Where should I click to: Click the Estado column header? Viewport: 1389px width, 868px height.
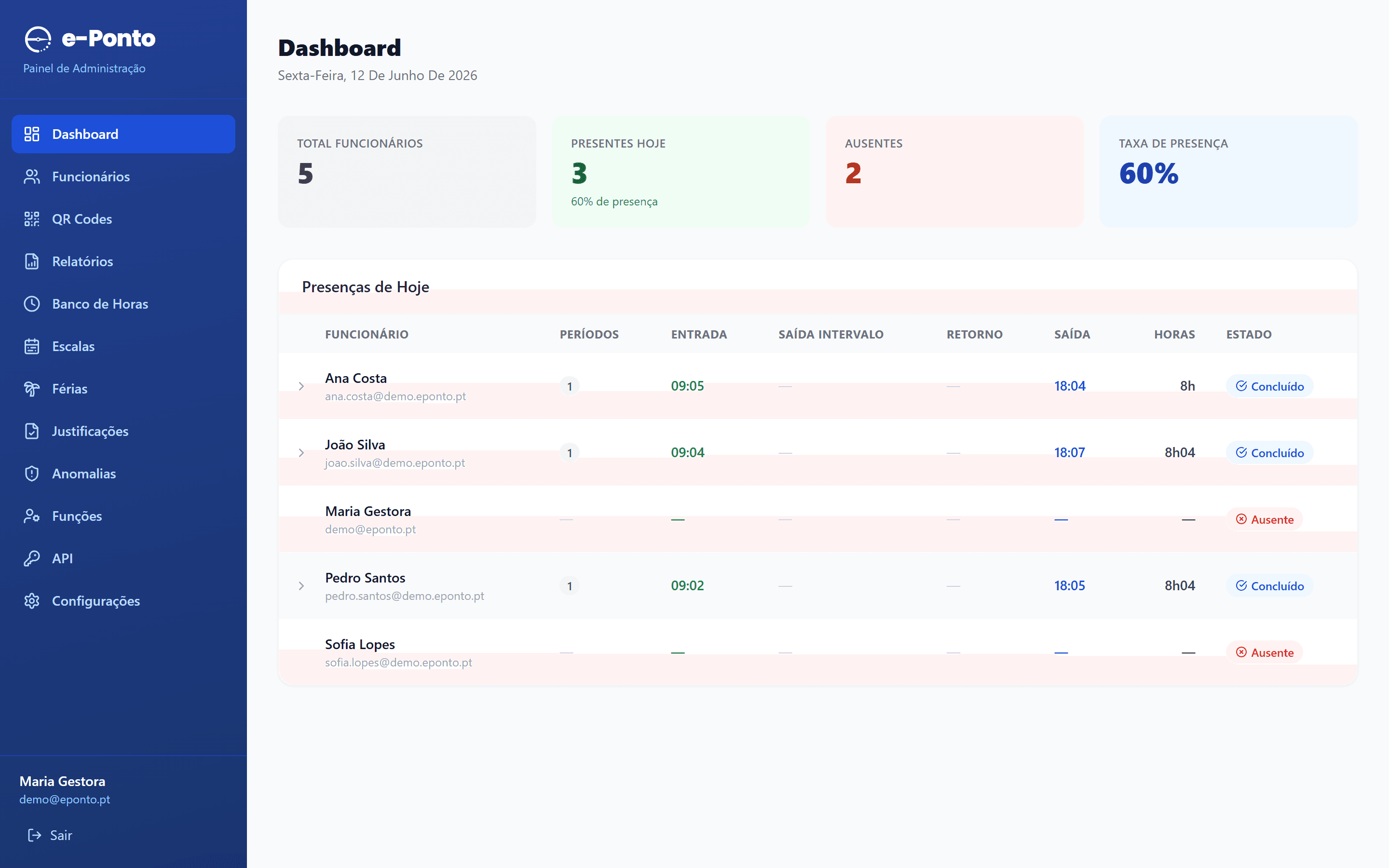coord(1249,334)
